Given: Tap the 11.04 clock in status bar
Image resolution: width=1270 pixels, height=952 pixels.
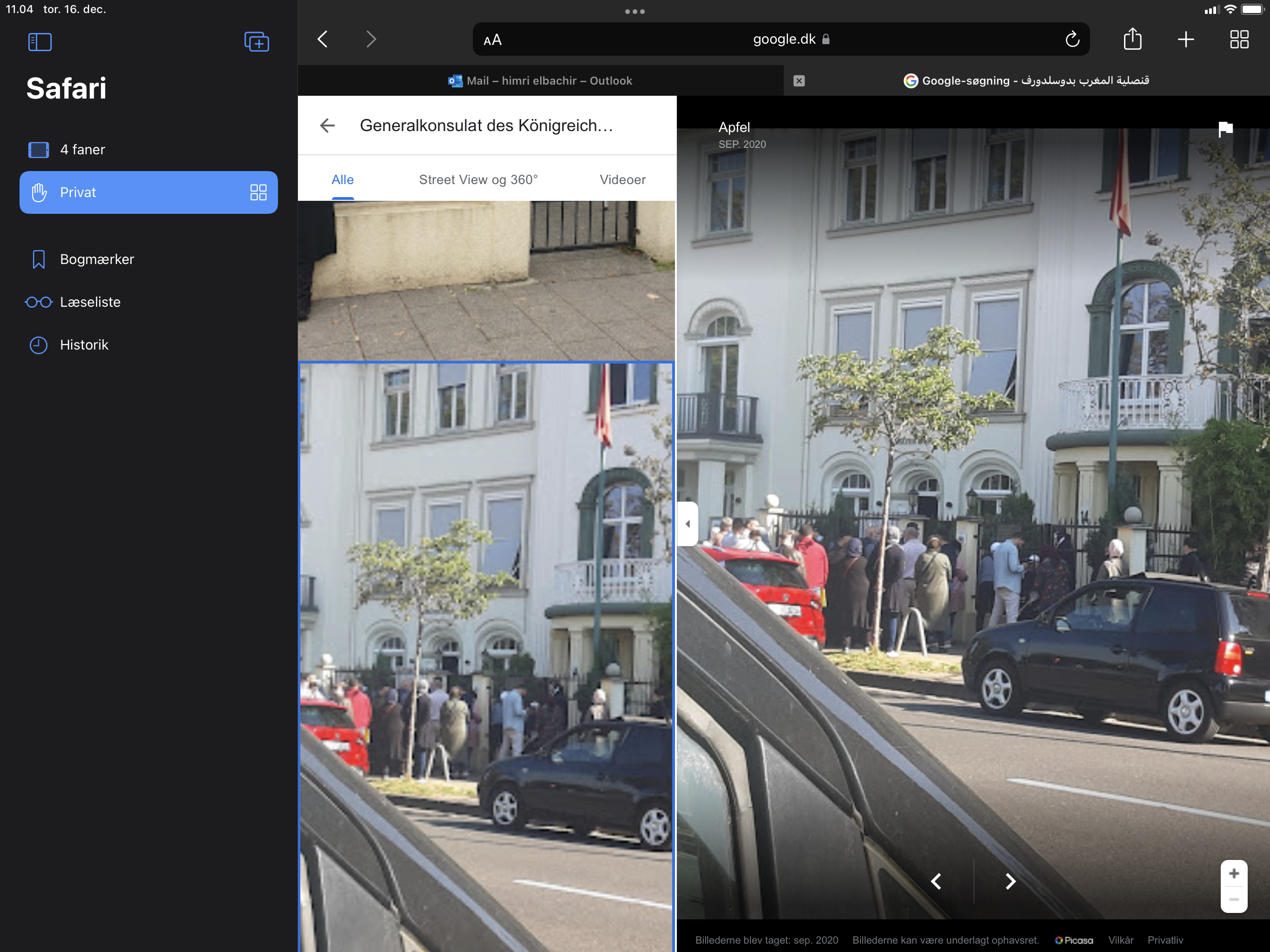Looking at the screenshot, I should 19,9.
